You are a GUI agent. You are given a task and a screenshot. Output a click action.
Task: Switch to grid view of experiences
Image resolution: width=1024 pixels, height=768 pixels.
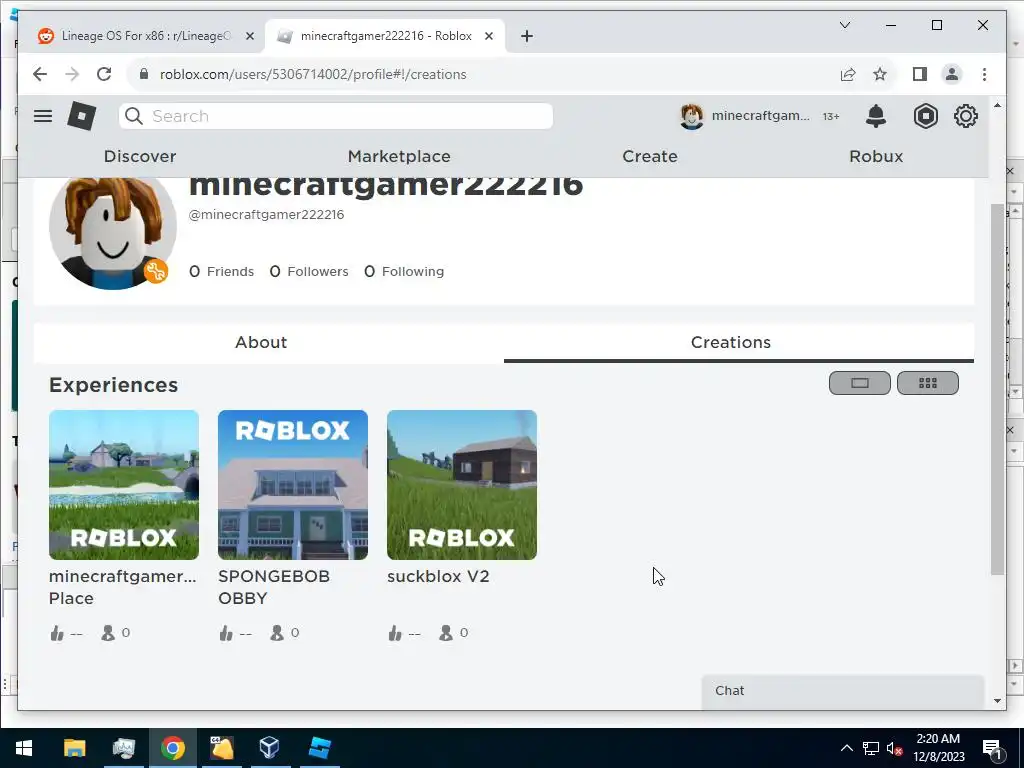927,383
